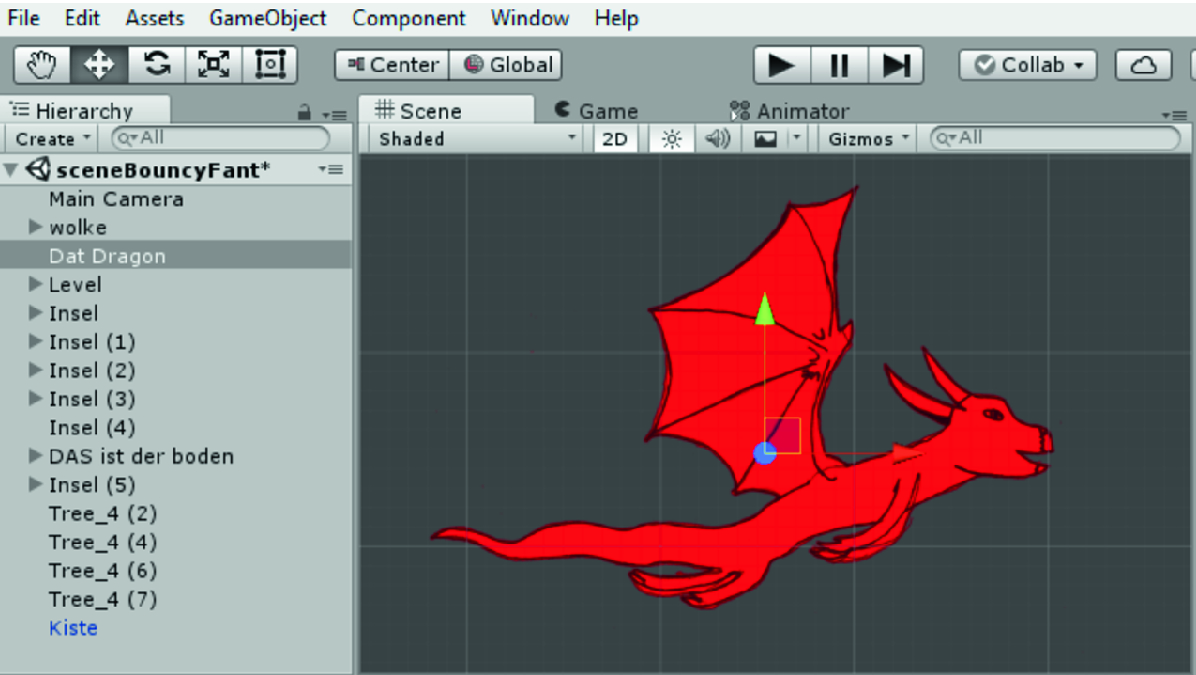1196x675 pixels.
Task: Open the Assets menu
Action: tap(155, 18)
